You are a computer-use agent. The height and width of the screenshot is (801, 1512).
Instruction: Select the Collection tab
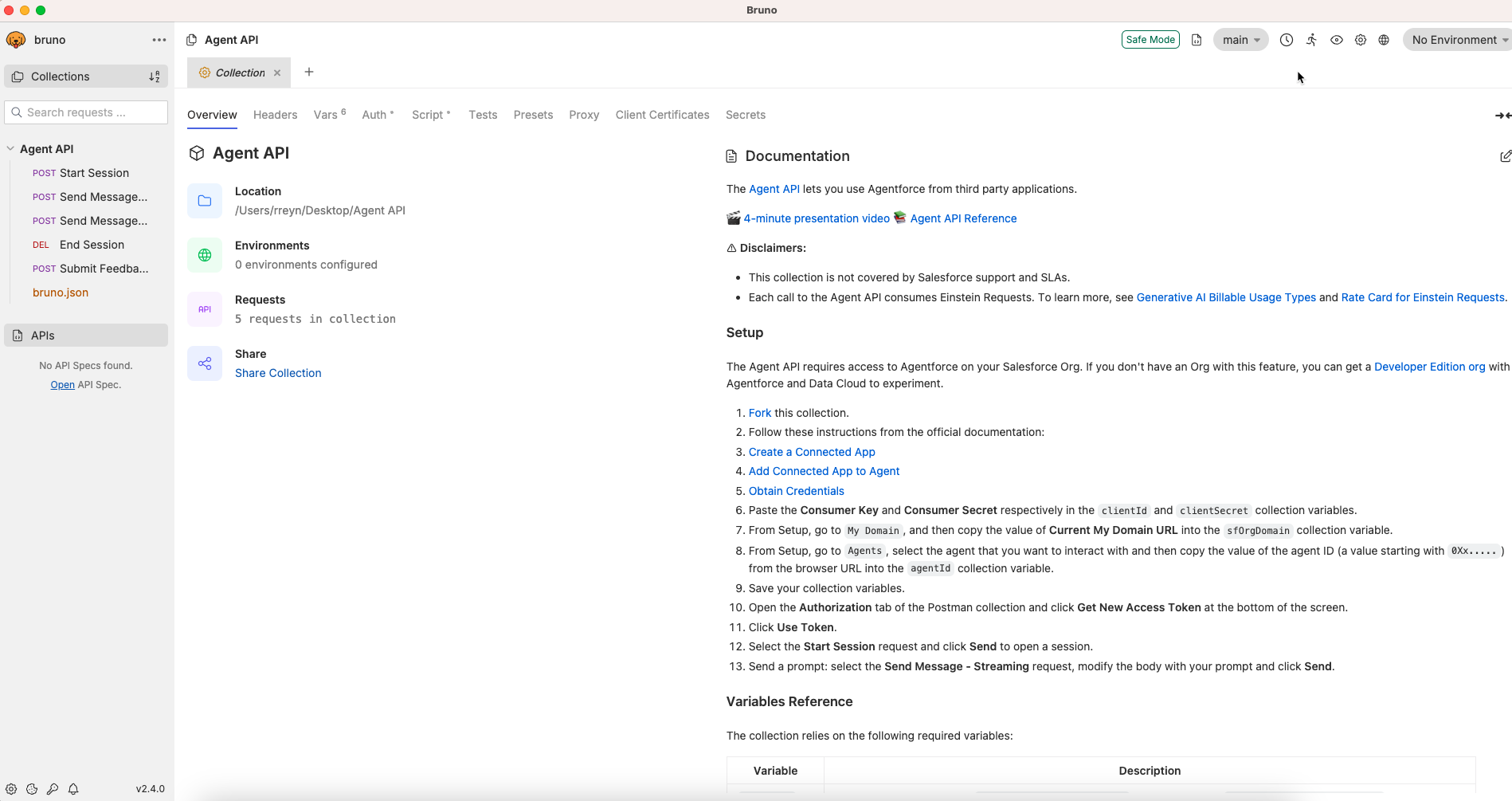pos(239,73)
